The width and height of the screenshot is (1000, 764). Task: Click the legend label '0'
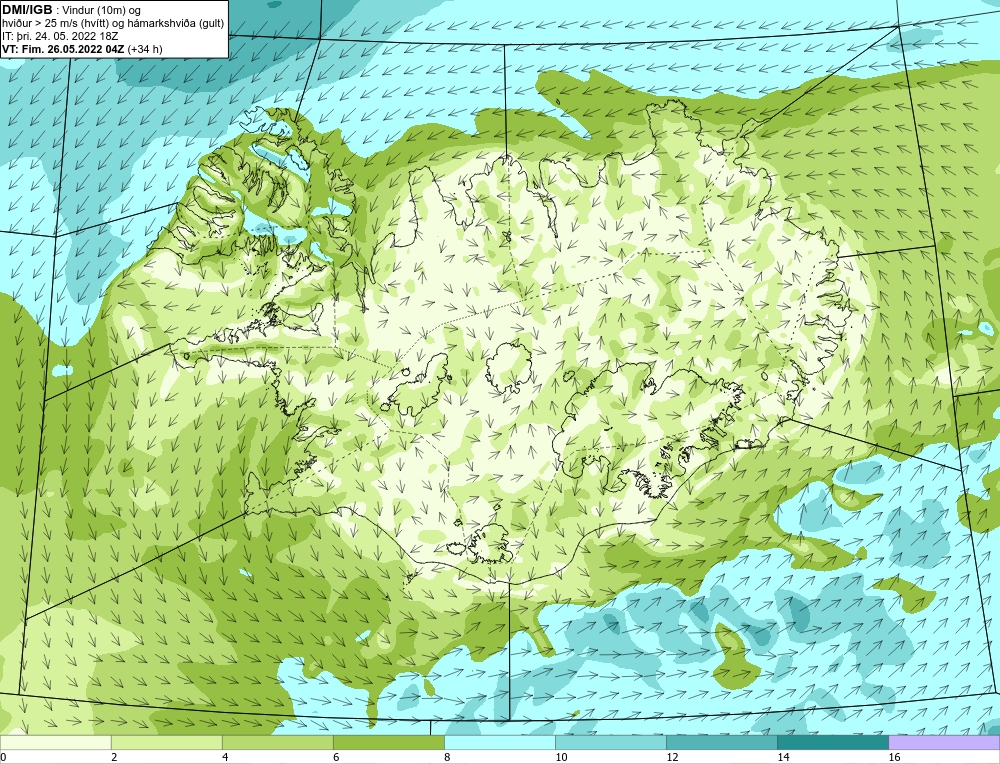click(3, 757)
